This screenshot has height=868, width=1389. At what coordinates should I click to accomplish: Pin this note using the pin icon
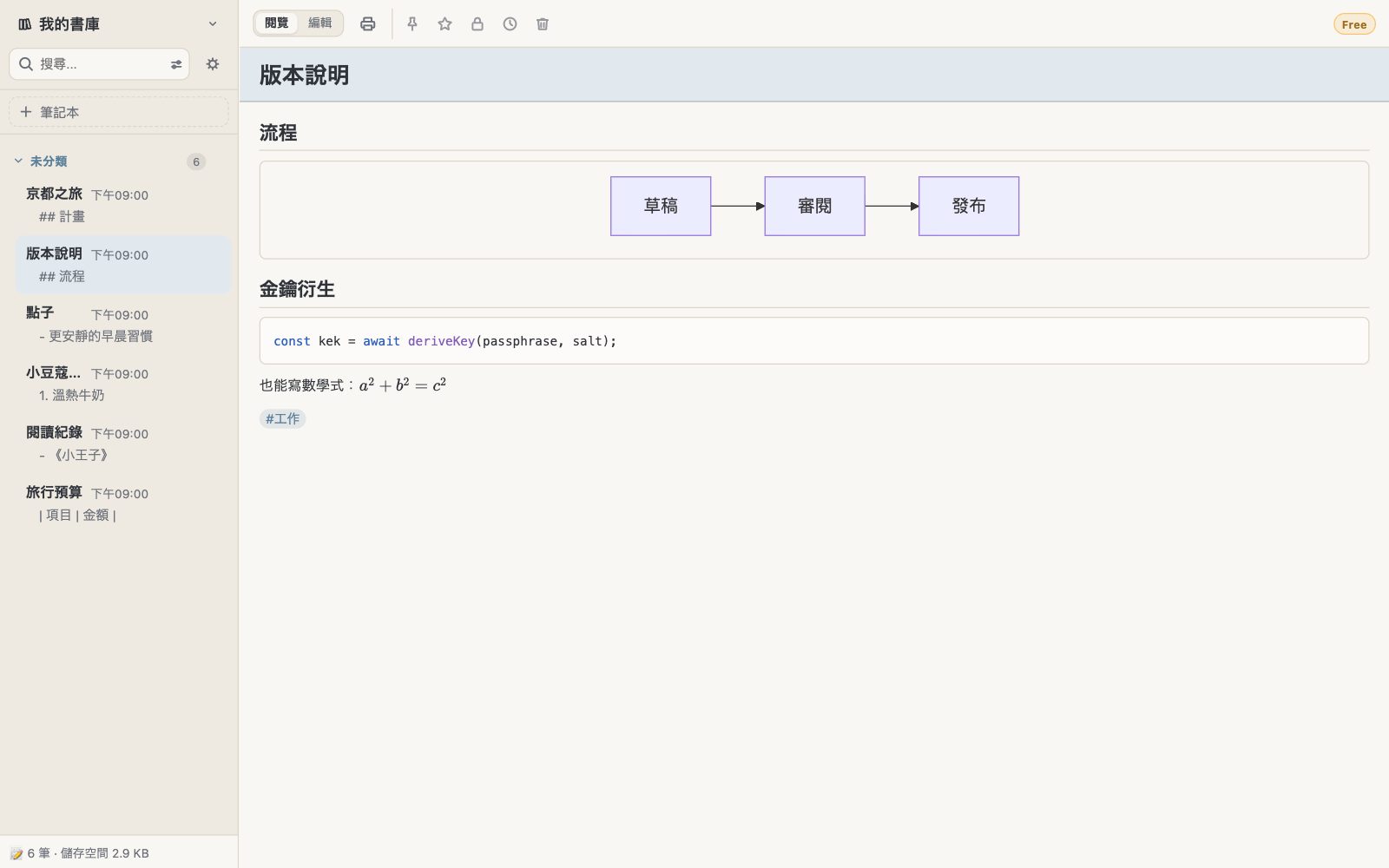pos(412,24)
